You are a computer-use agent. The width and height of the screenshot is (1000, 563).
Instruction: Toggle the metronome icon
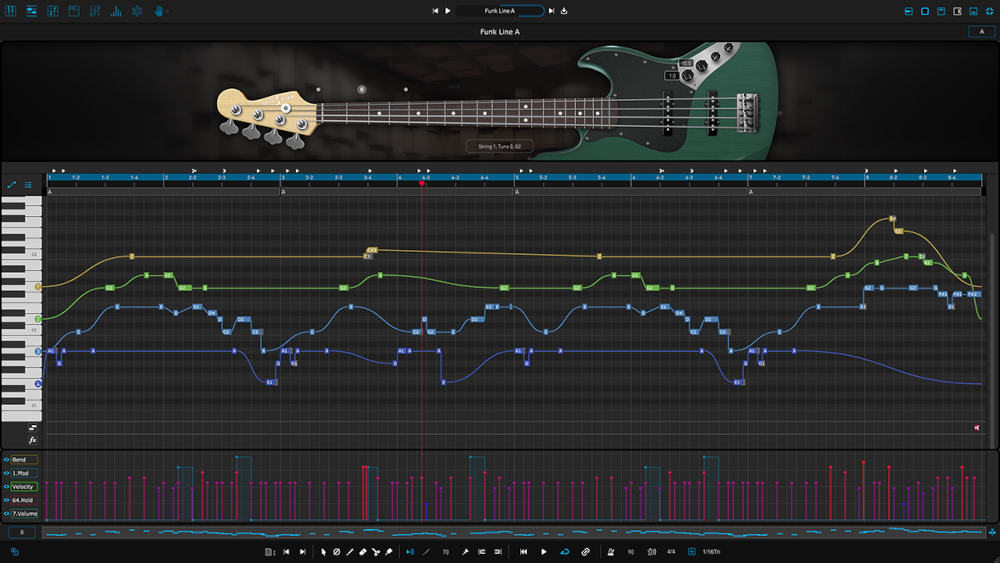tap(611, 552)
